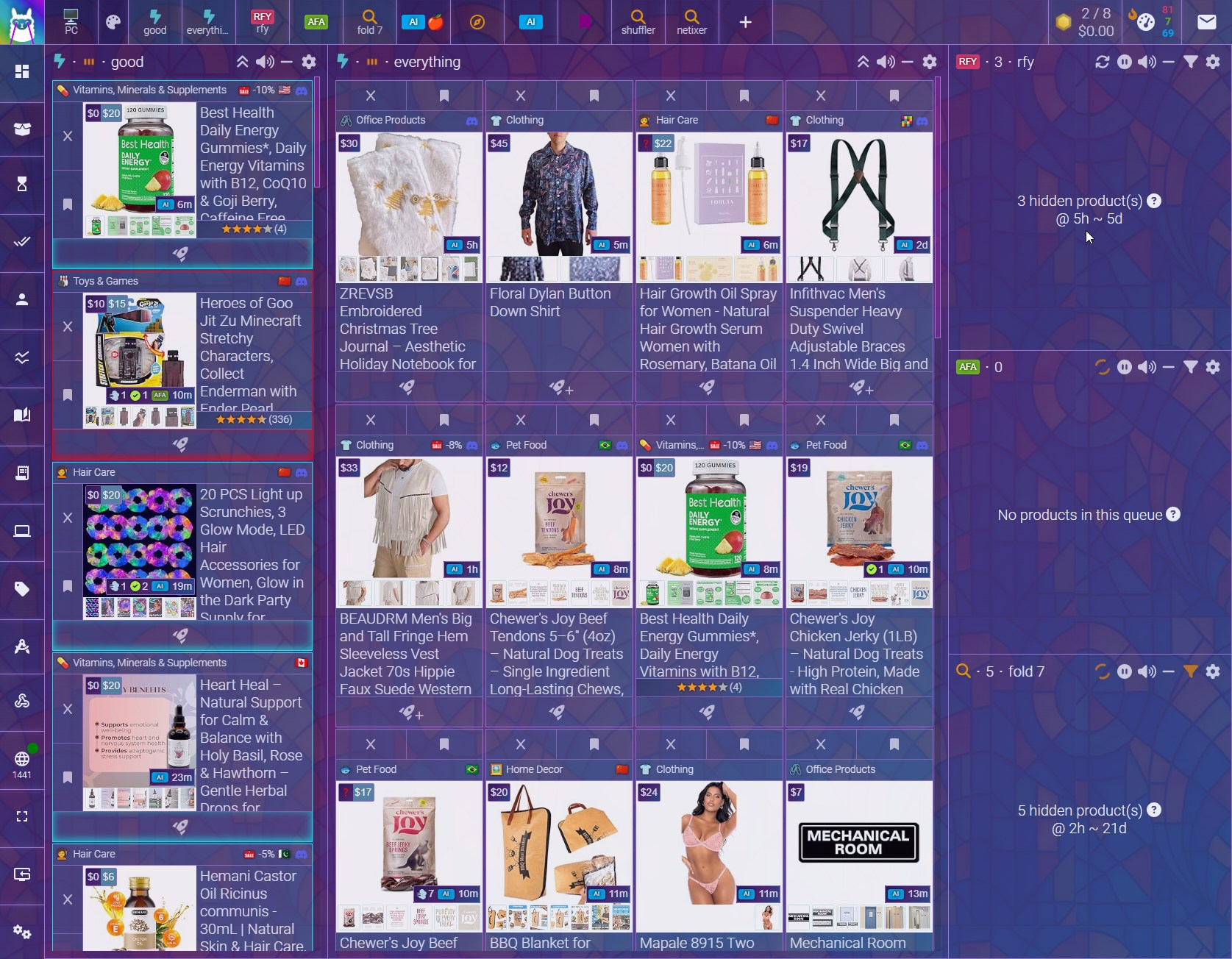
Task: Click the good queue vertical scrollbar
Action: click(x=317, y=132)
